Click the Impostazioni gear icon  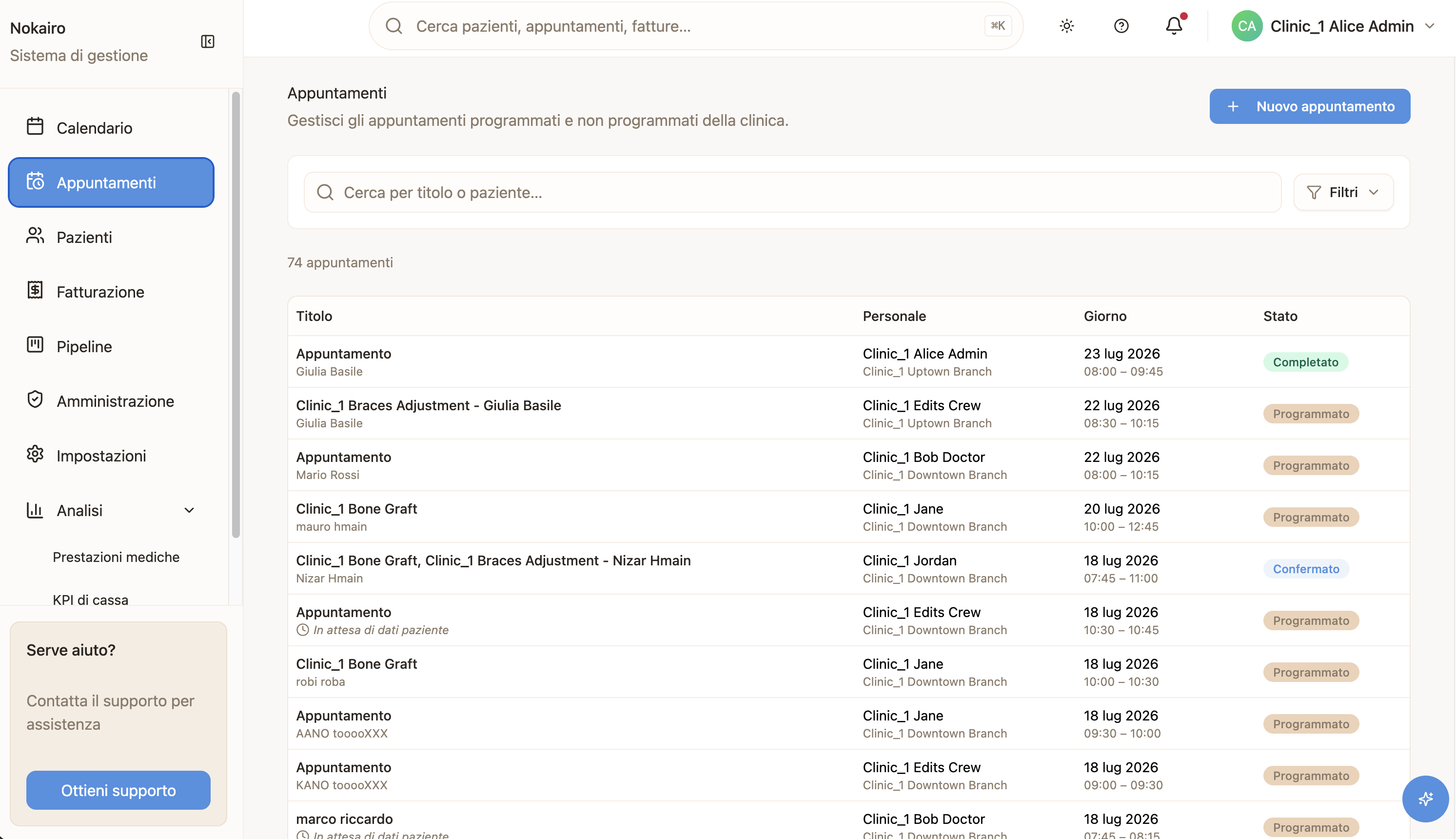coord(35,454)
